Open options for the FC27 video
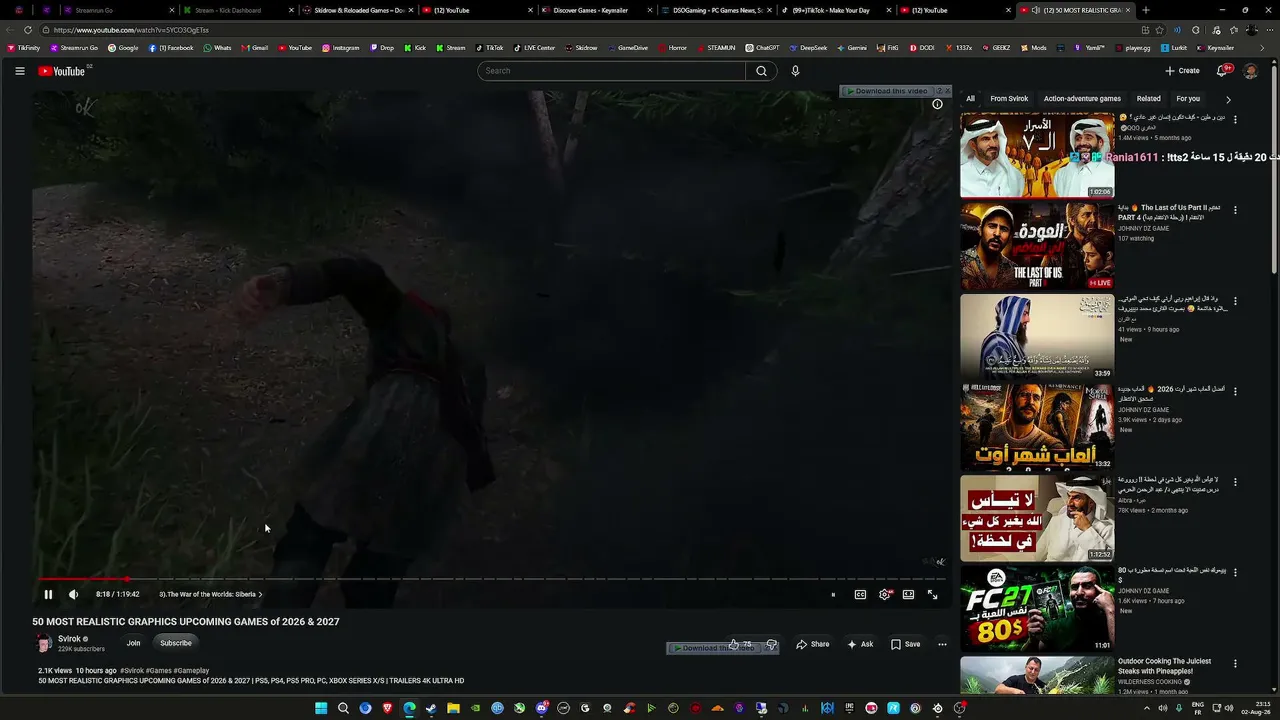This screenshot has height=720, width=1280. (1235, 573)
